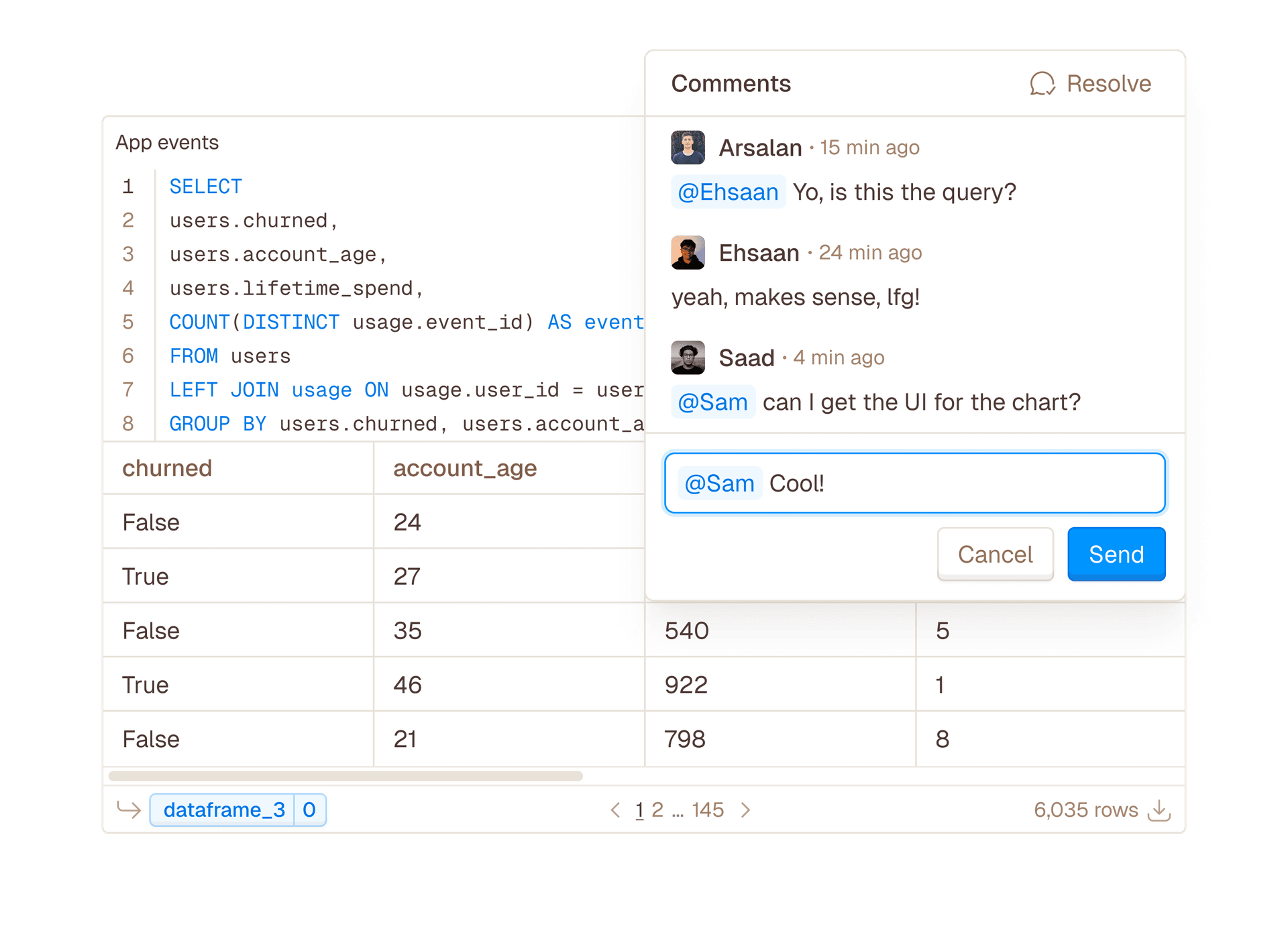Click the download icon next to 6,035 rows
Viewport: 1288px width, 949px height.
1160,810
